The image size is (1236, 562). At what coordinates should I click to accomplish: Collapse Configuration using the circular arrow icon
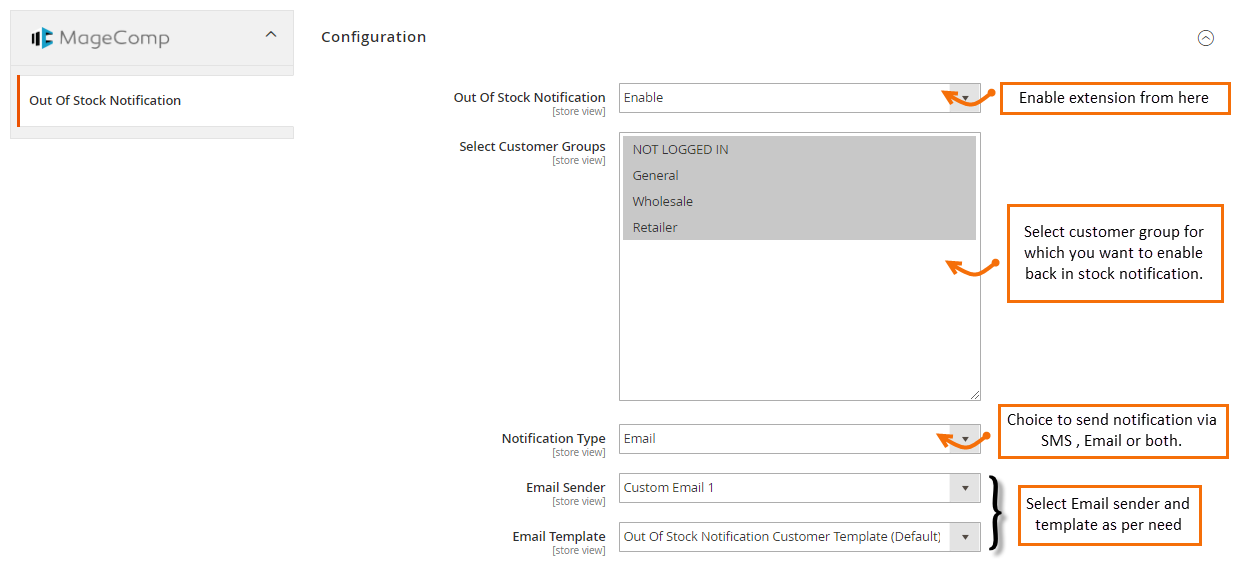[x=1205, y=38]
